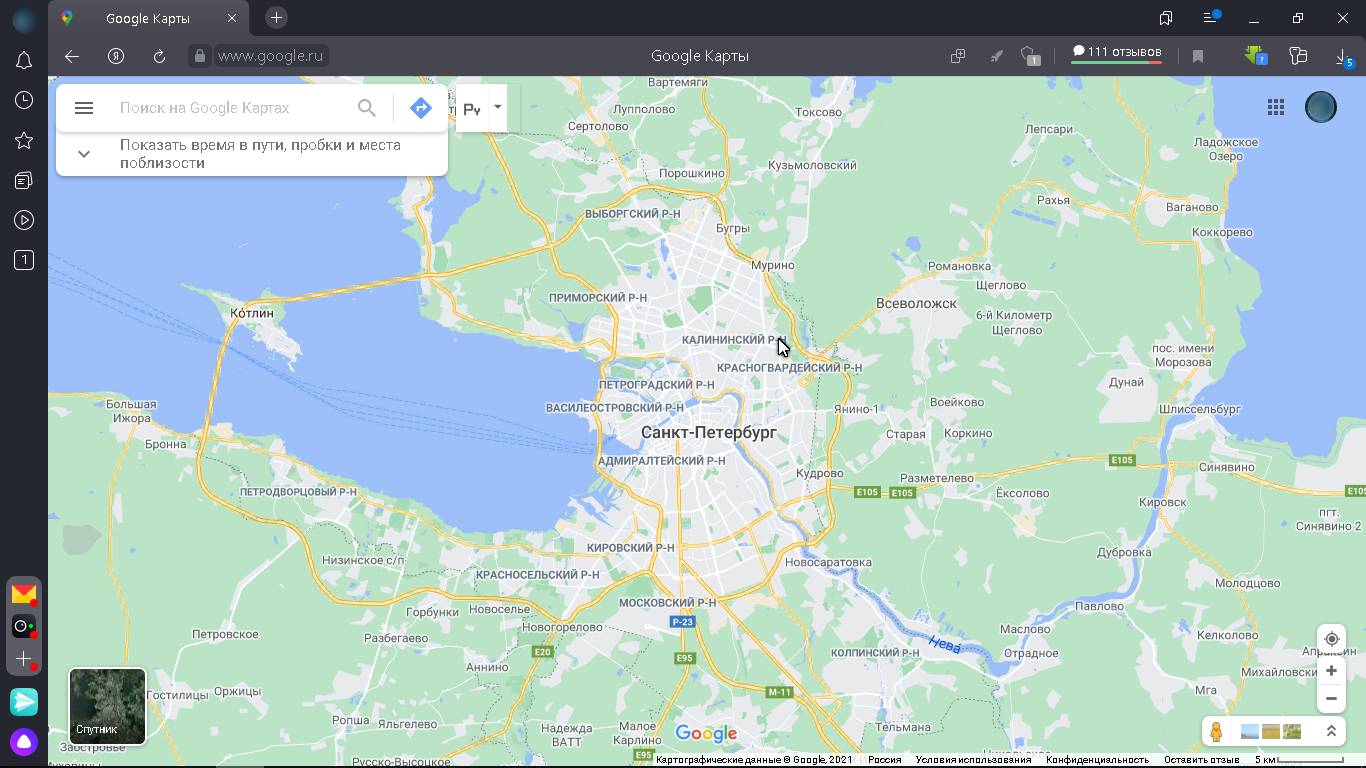Zoom out with the minus button

point(1331,699)
